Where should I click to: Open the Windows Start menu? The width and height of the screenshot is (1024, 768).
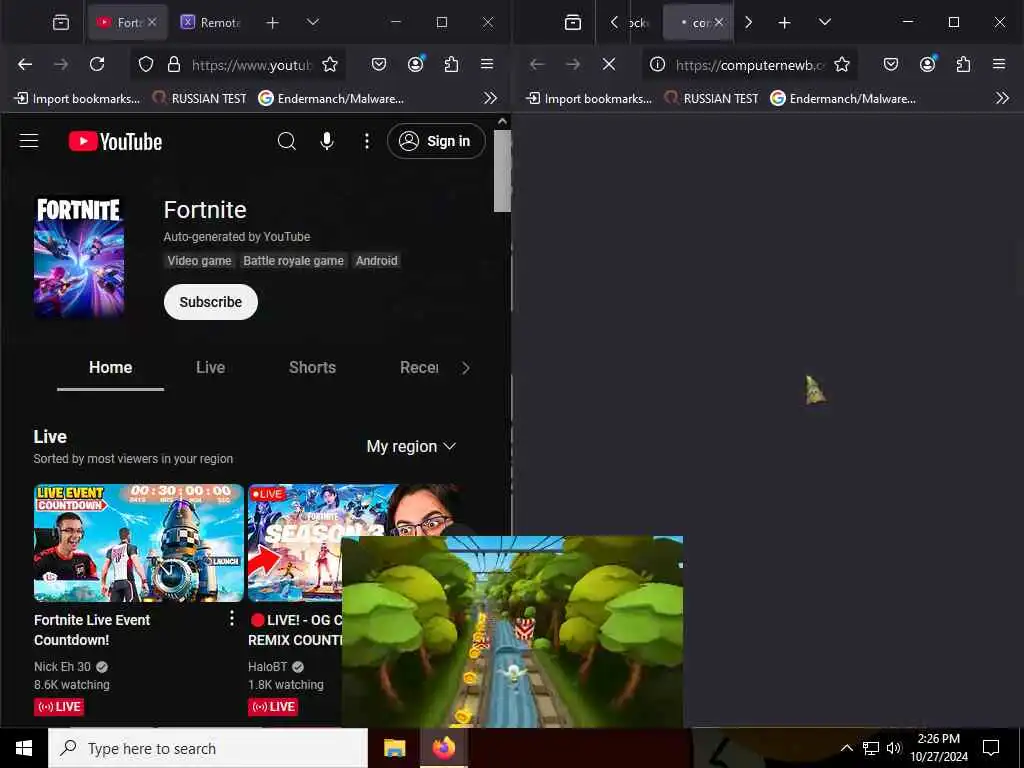coord(24,748)
